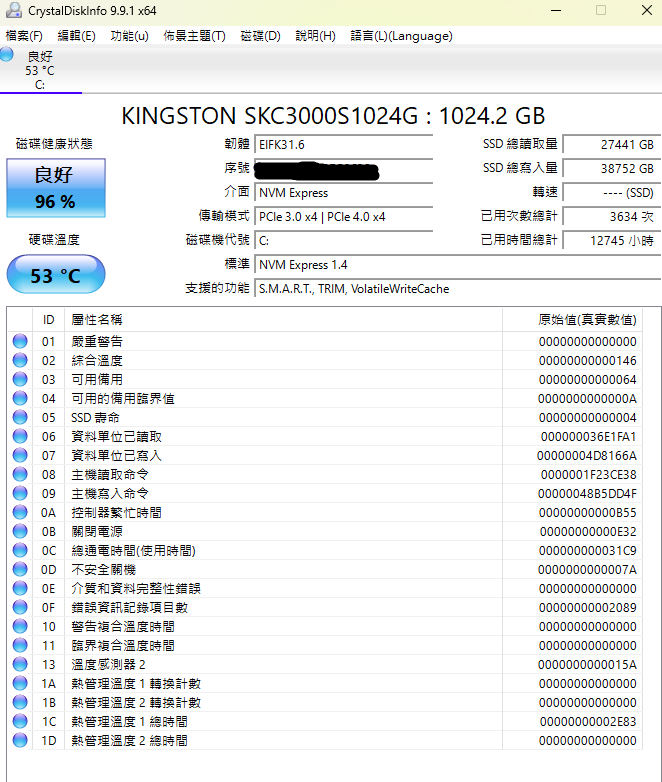Click the SSD 總讀取量 value 27441 GB
Viewport: 662px width, 782px height.
[x=612, y=145]
